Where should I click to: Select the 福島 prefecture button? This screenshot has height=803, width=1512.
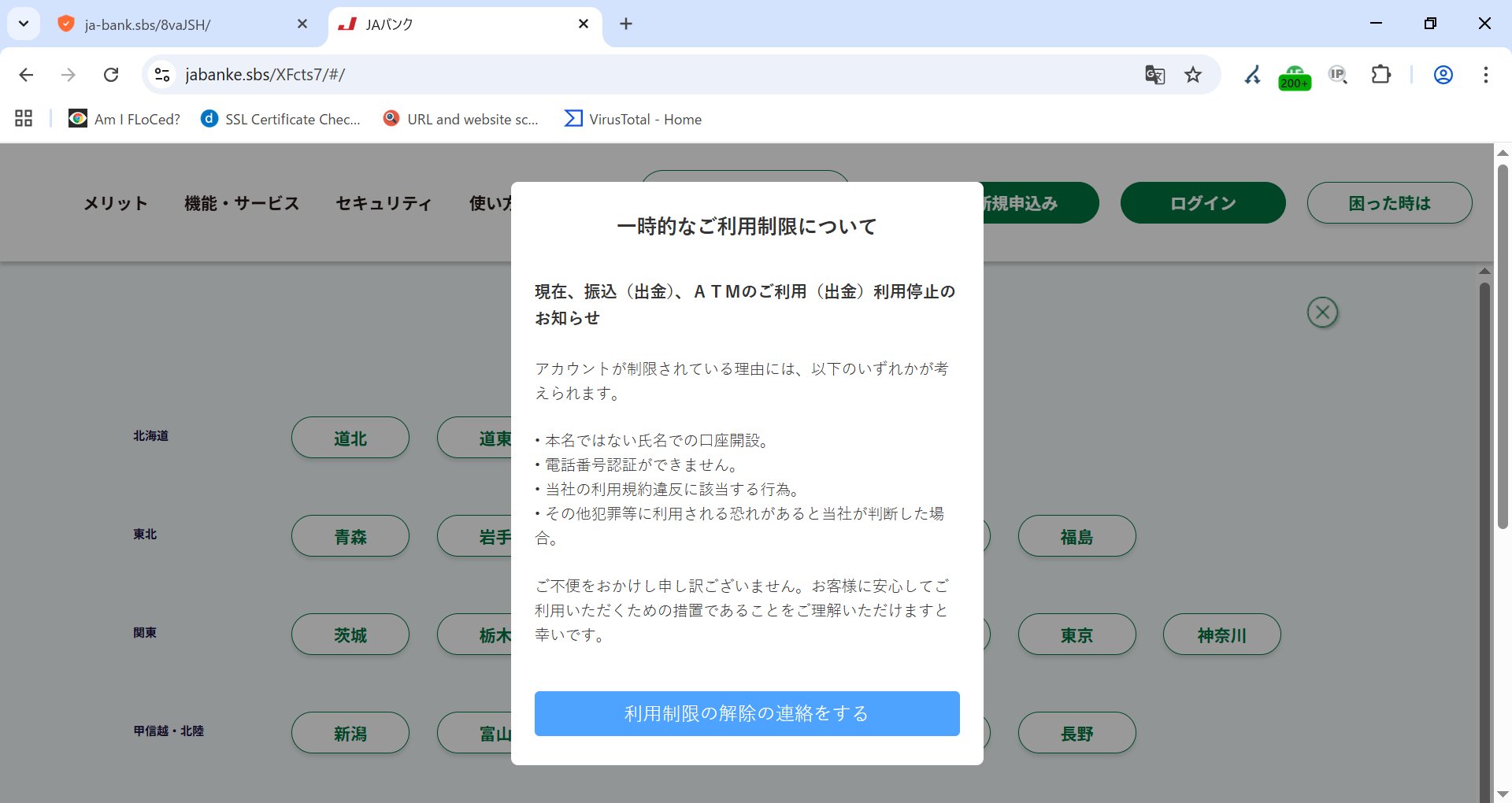coord(1077,536)
